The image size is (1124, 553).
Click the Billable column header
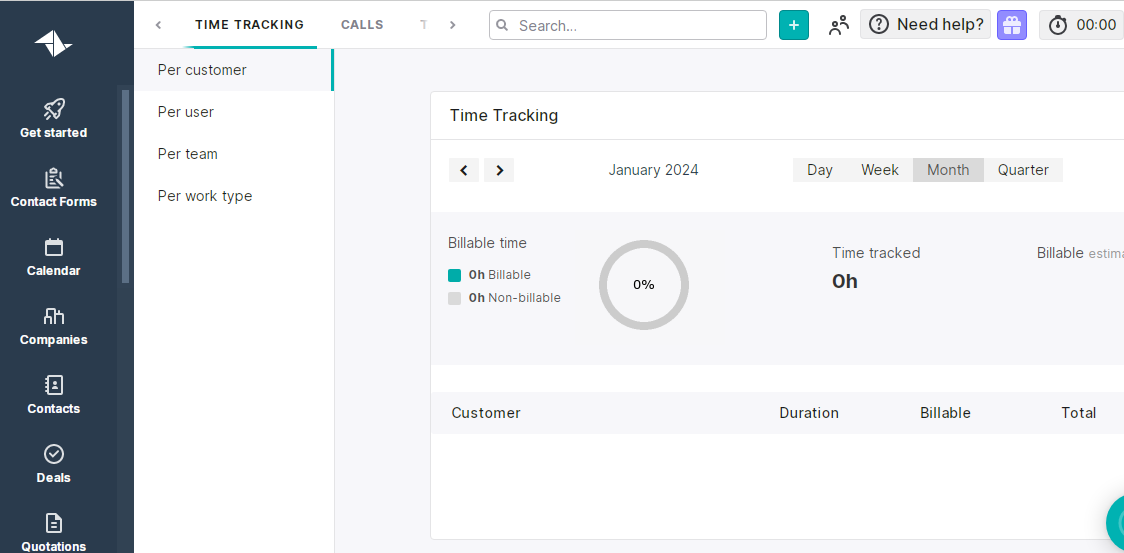pyautogui.click(x=945, y=412)
